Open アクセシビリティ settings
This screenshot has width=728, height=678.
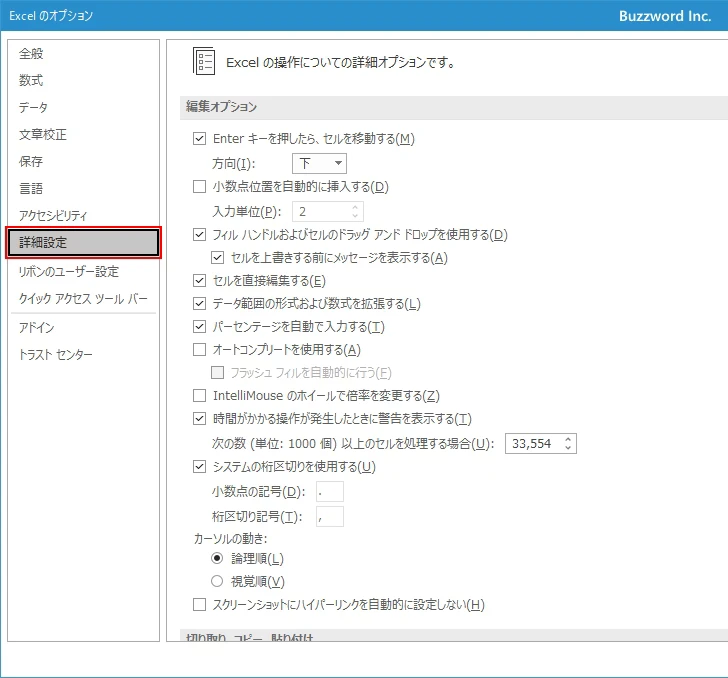[x=53, y=215]
